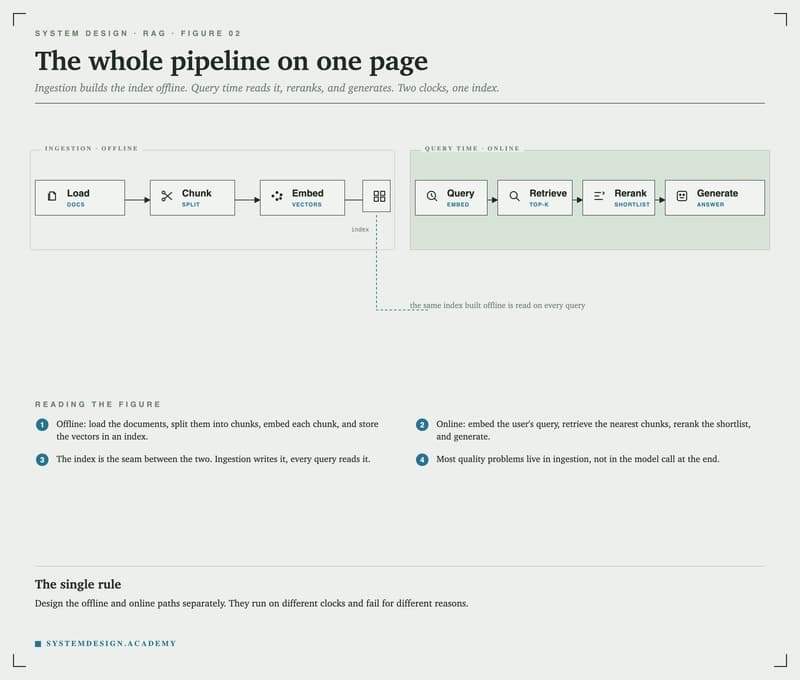Click the same-index dashed line annotation
This screenshot has height=680, width=800.
(497, 306)
